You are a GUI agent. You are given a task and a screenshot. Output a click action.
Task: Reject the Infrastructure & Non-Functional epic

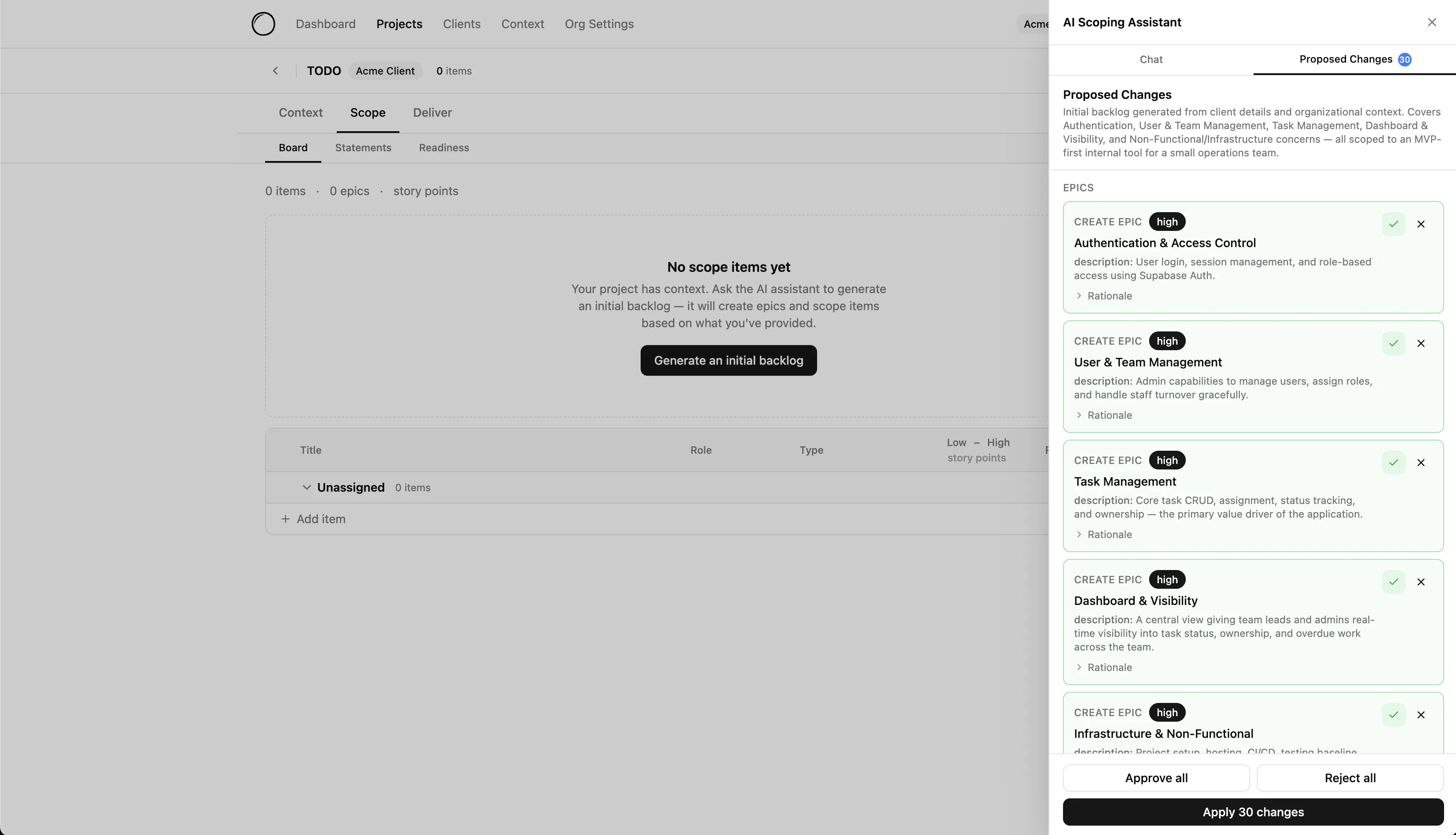pyautogui.click(x=1421, y=715)
